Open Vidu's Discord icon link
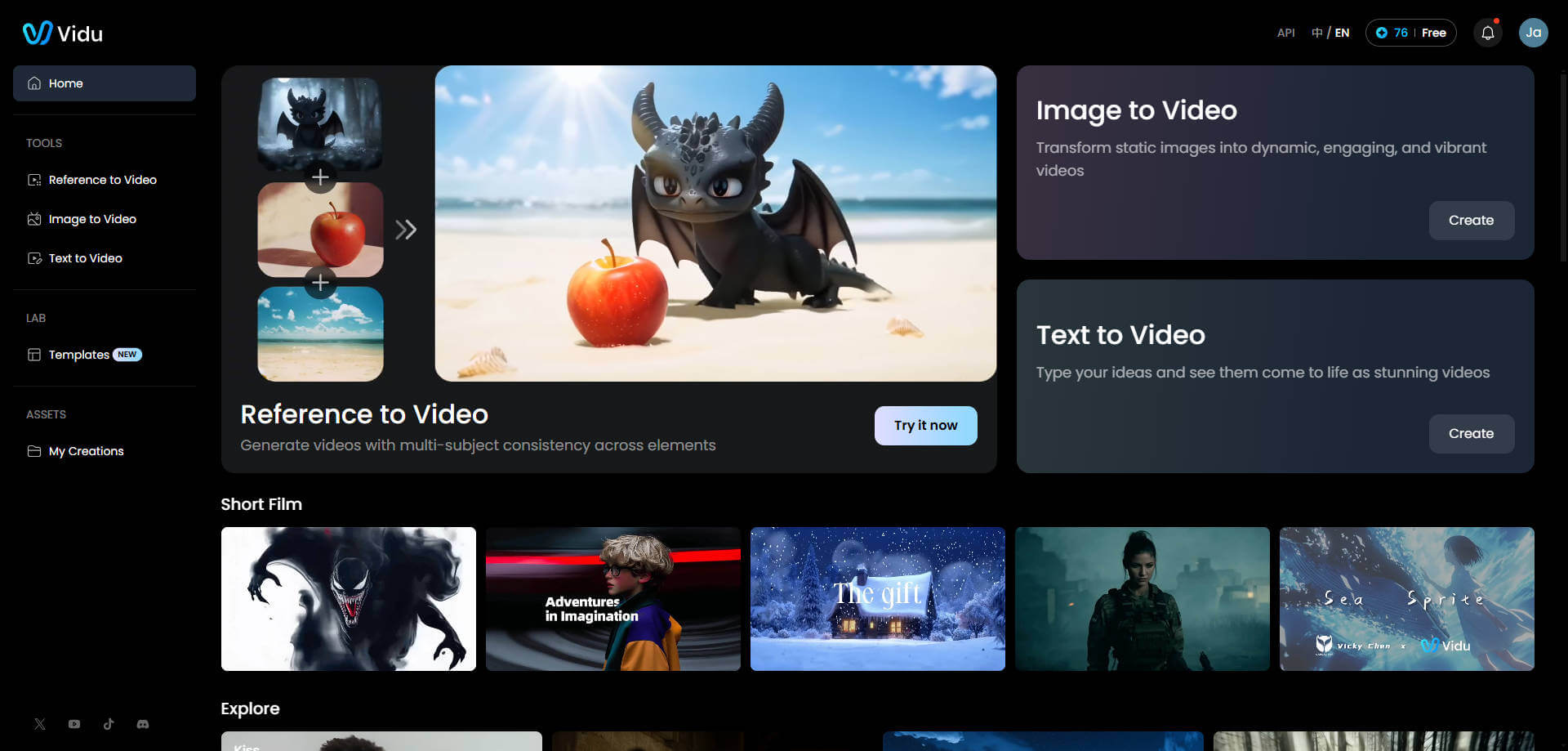 [143, 724]
